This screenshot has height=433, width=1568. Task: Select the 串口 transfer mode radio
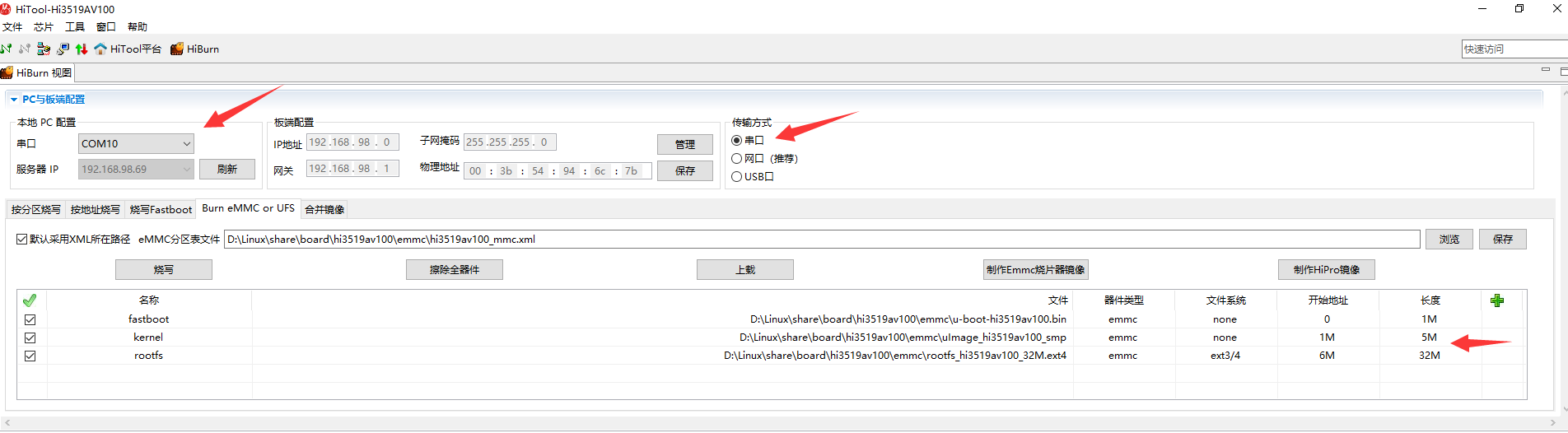pos(737,141)
